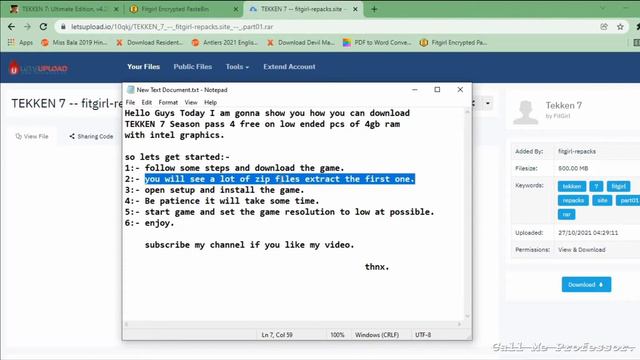
Task: Click the line "6:- enjoy."
Action: [149, 223]
